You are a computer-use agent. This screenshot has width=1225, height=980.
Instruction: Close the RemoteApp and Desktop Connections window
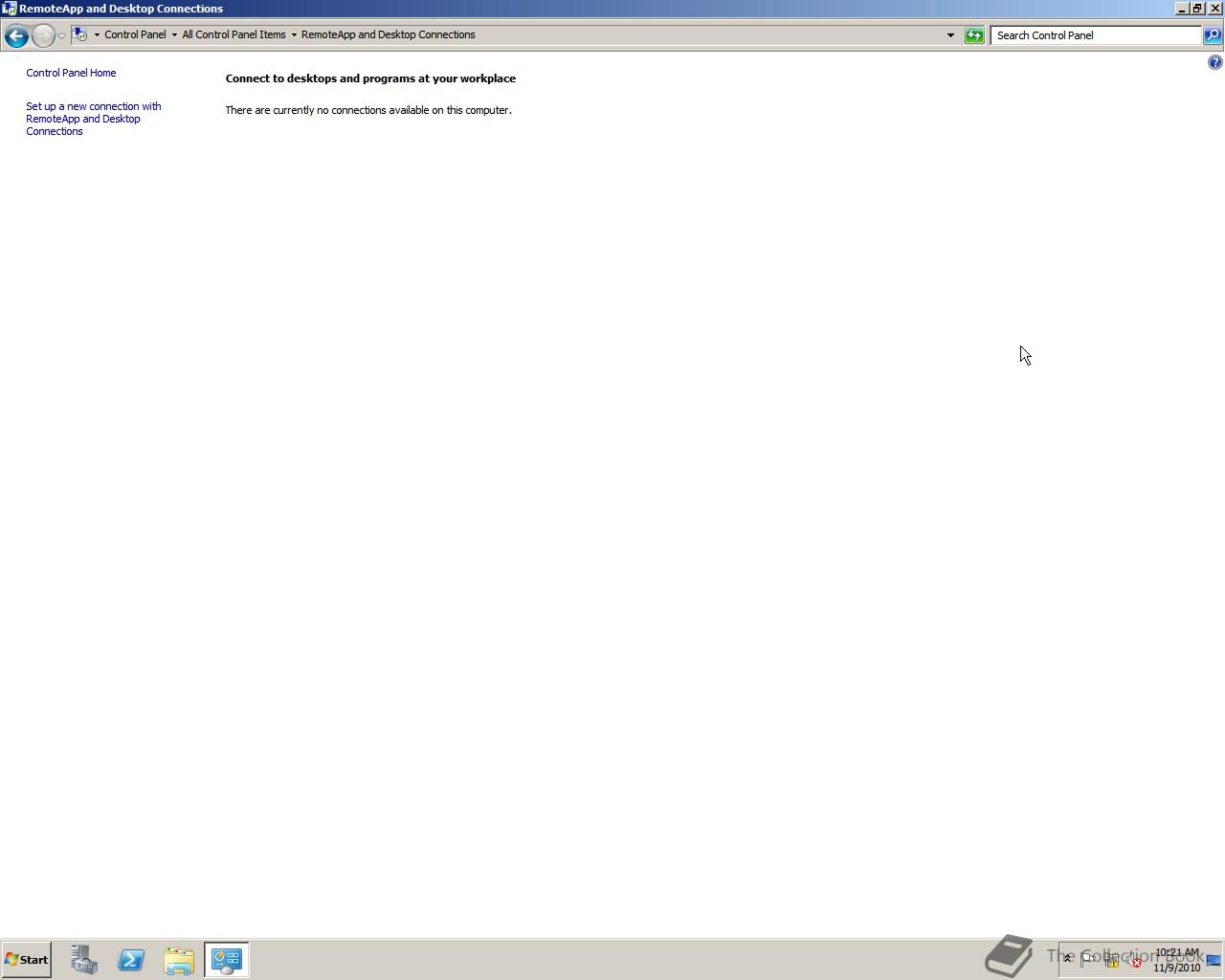(x=1214, y=9)
